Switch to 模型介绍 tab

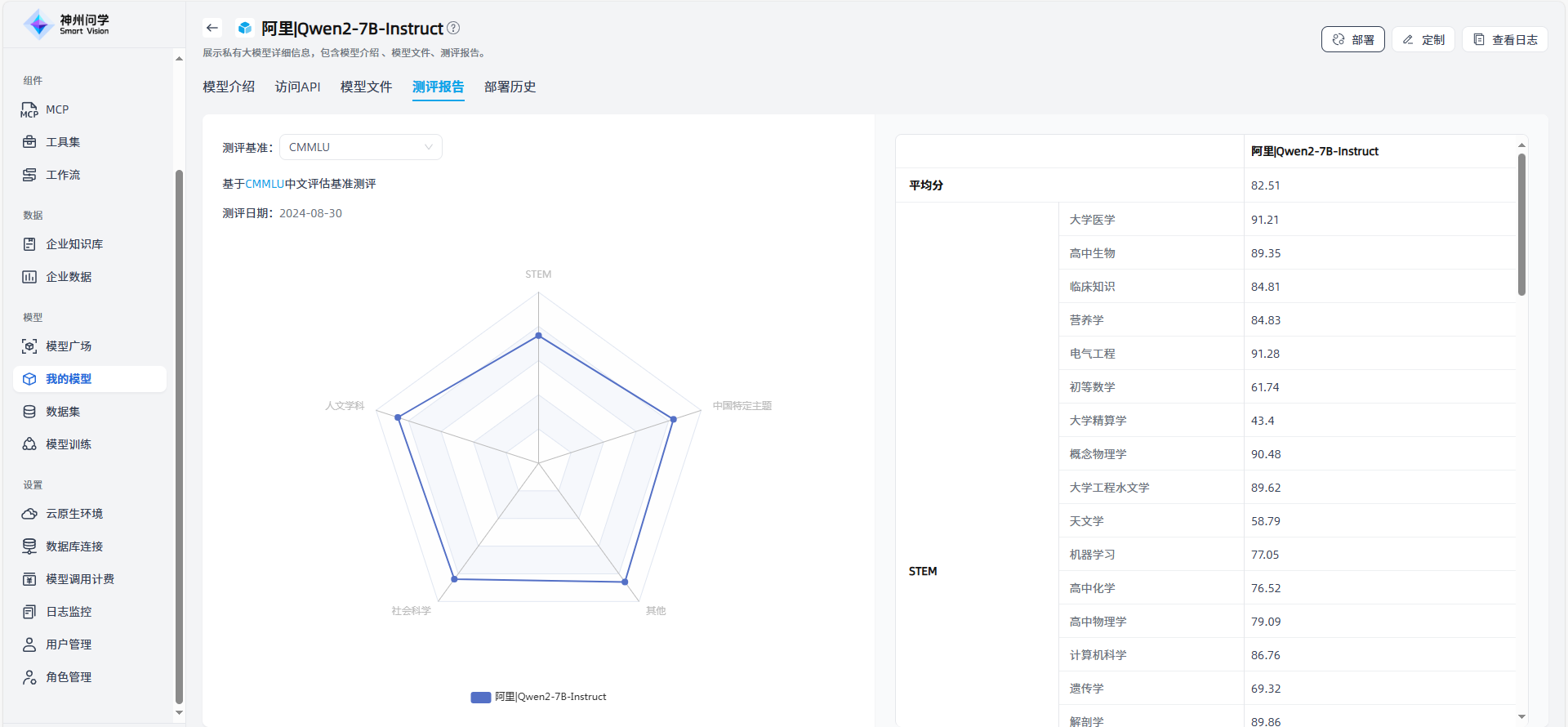coord(229,87)
